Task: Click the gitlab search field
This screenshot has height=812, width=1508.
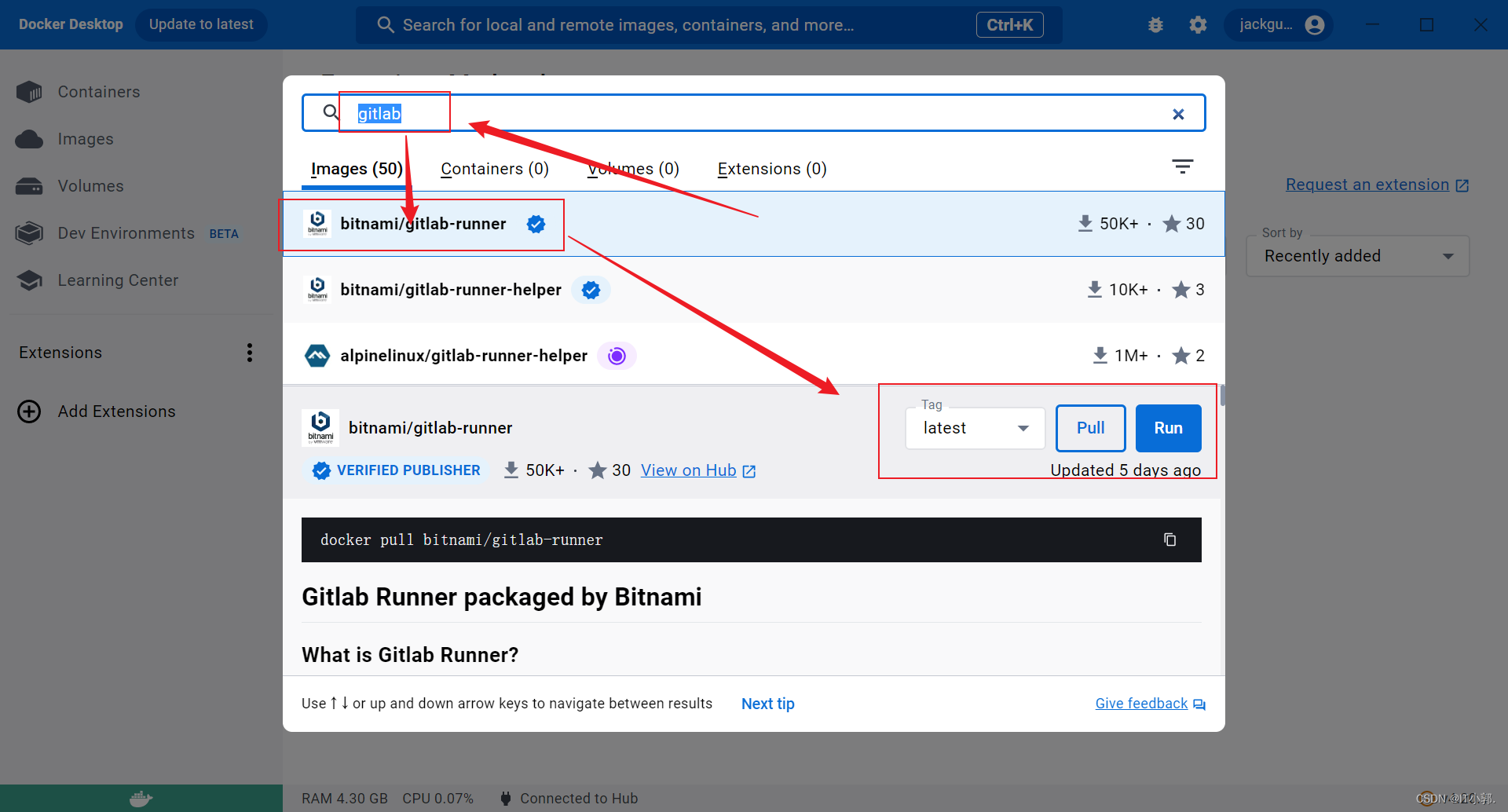Action: (x=752, y=113)
